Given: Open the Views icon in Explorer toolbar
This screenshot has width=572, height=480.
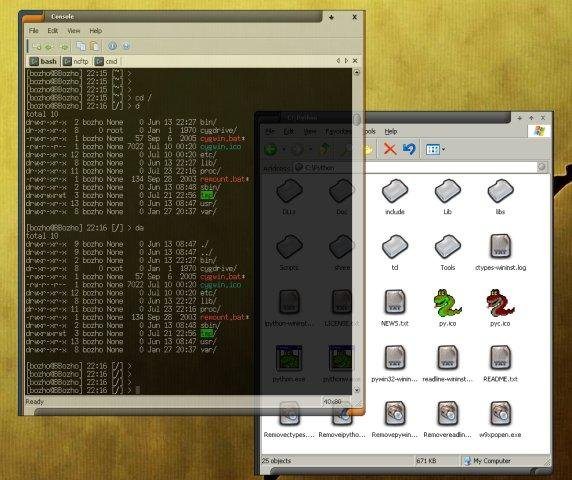Looking at the screenshot, I should [x=433, y=149].
